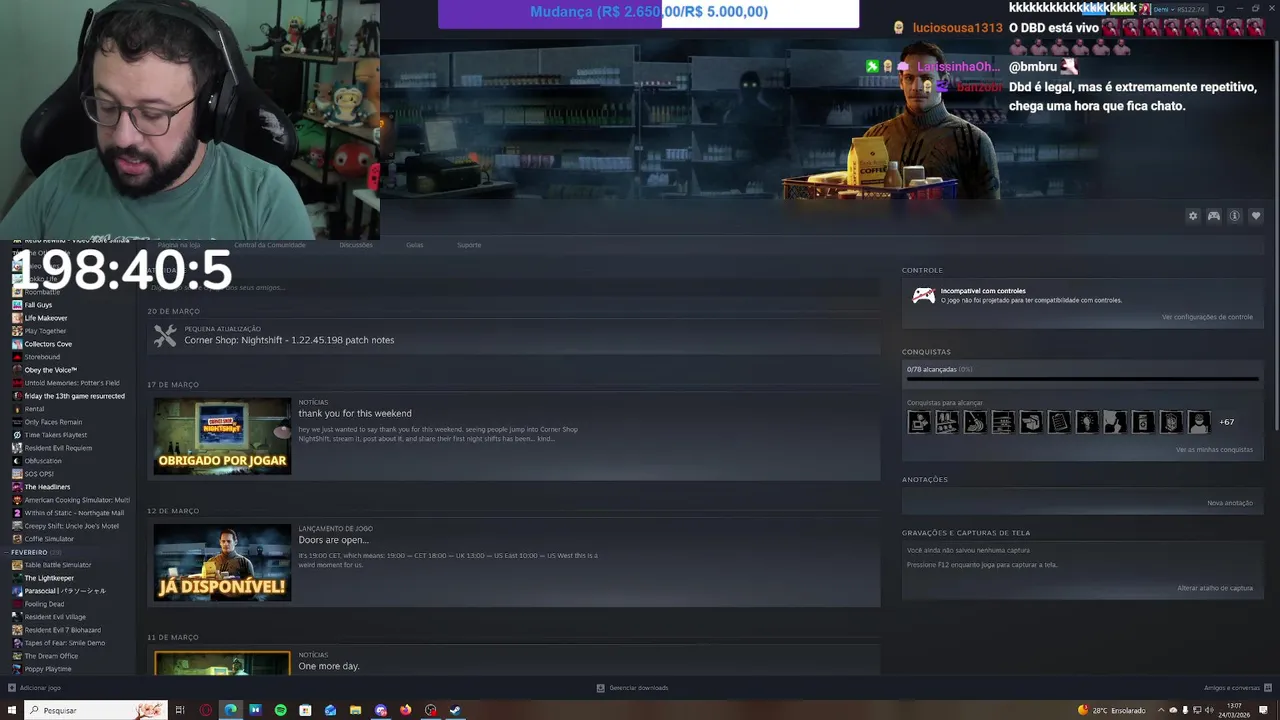
Task: Collapse the FEVEREIRO library category
Action: click(8, 552)
